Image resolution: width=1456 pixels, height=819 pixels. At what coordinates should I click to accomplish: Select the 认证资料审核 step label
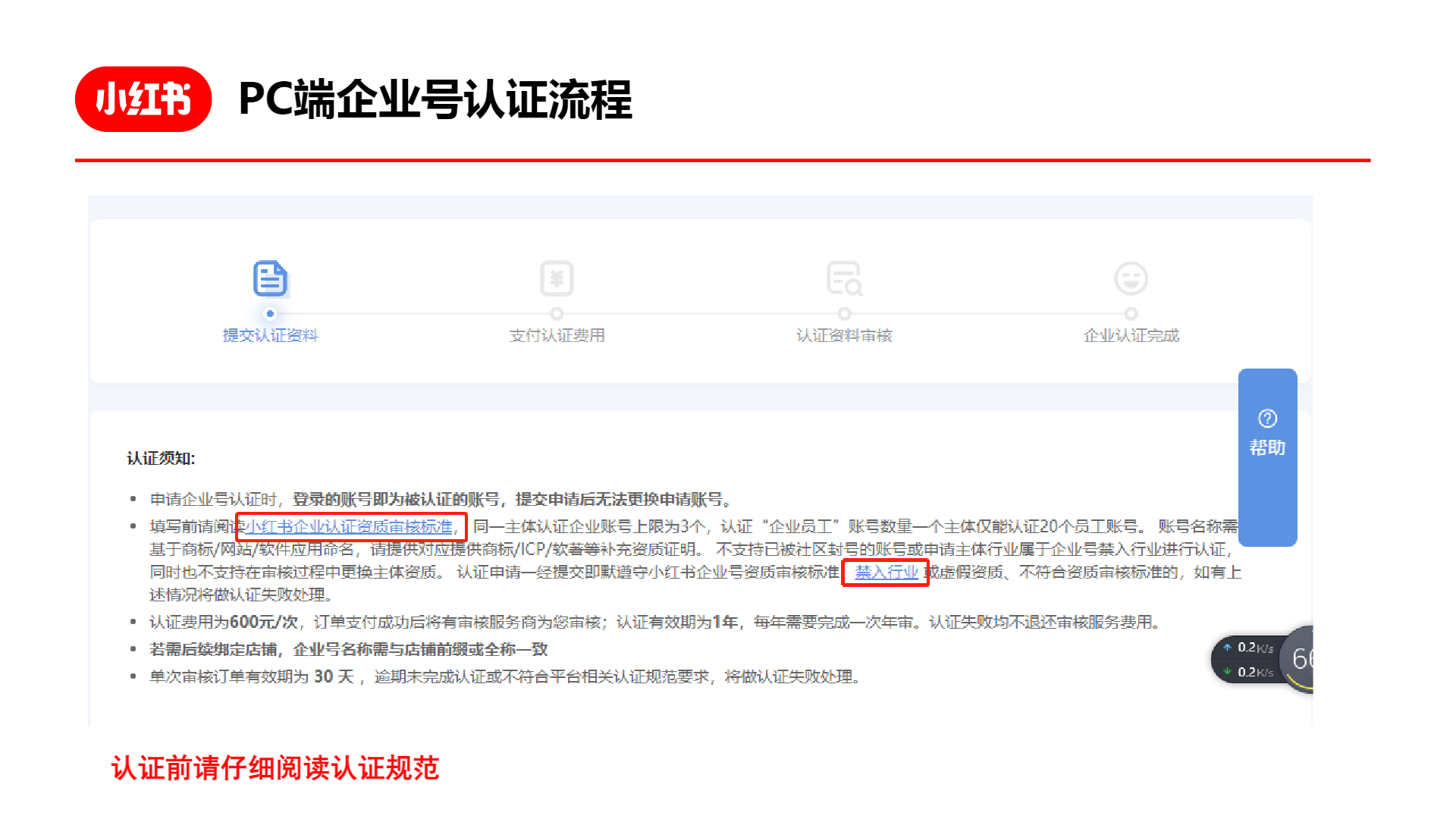click(x=844, y=335)
